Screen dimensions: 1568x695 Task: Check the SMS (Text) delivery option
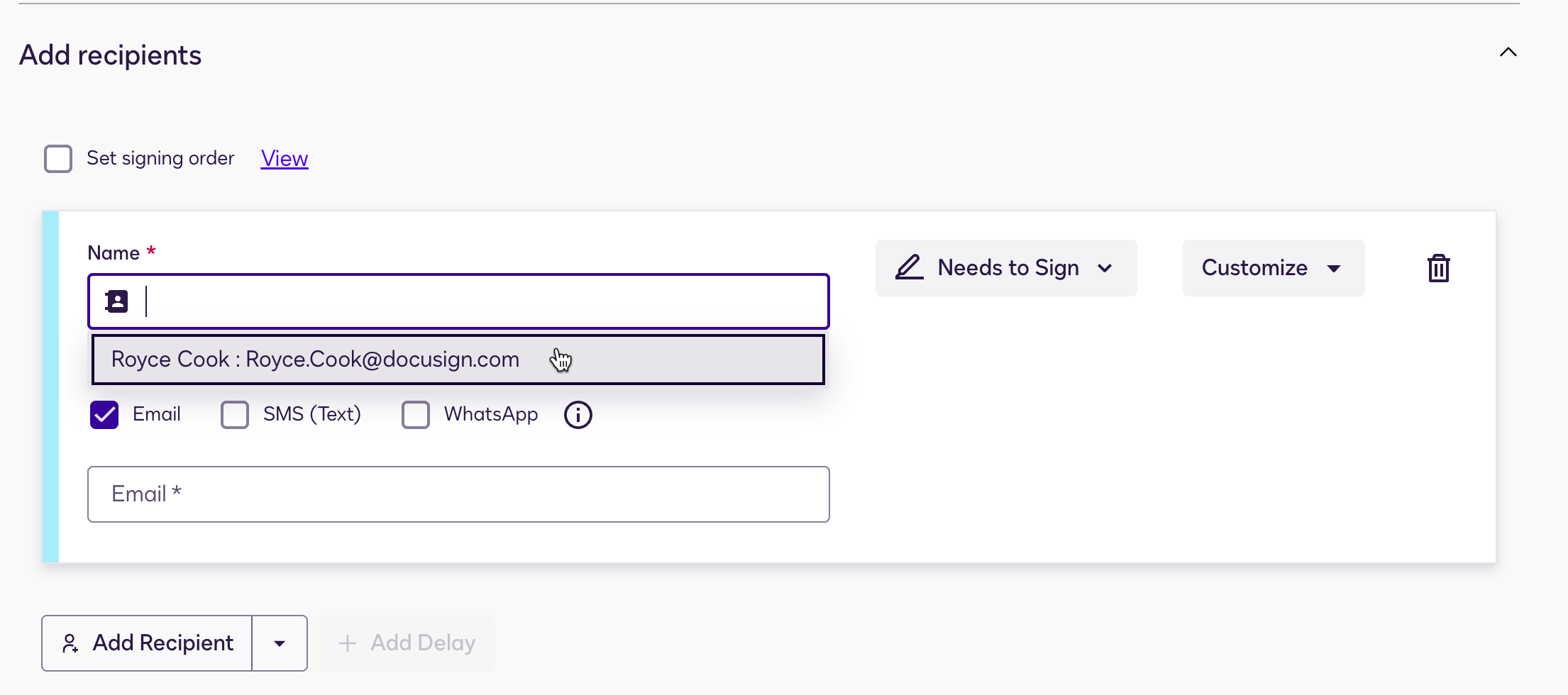[x=234, y=414]
